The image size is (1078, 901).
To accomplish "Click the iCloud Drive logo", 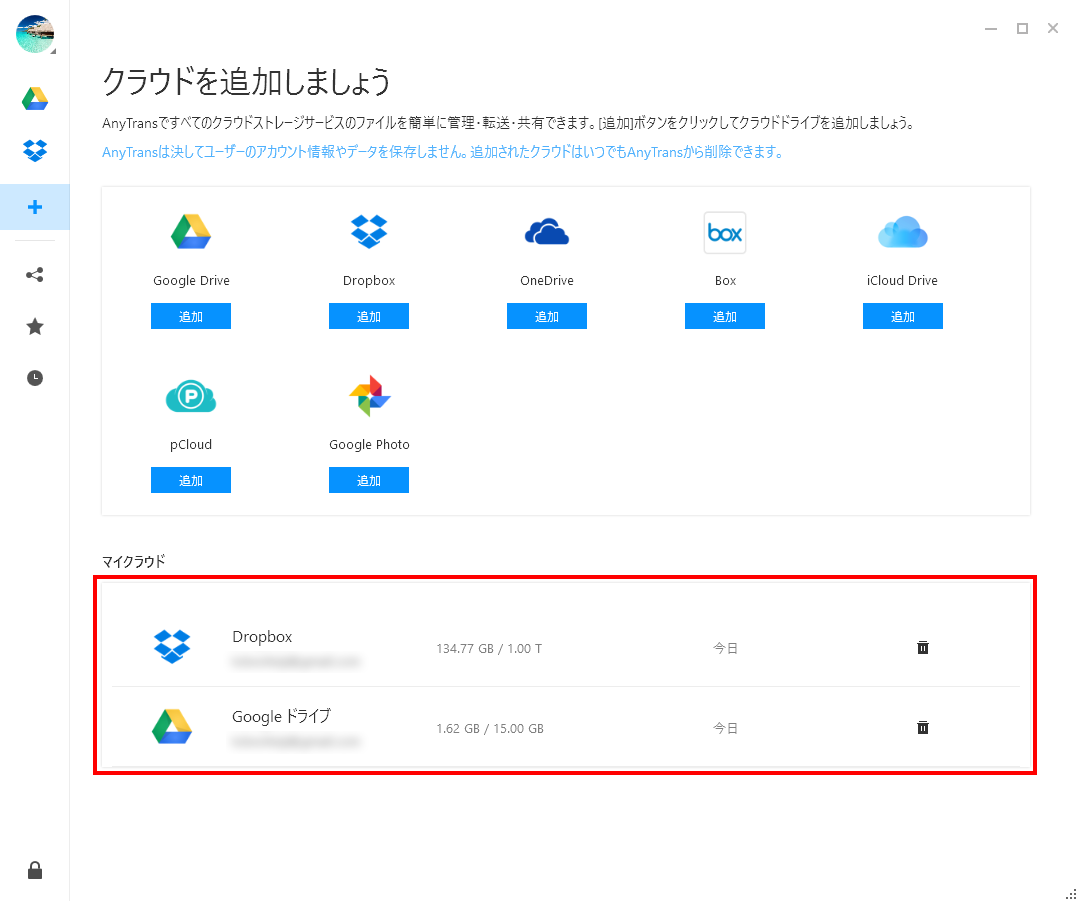I will 903,232.
